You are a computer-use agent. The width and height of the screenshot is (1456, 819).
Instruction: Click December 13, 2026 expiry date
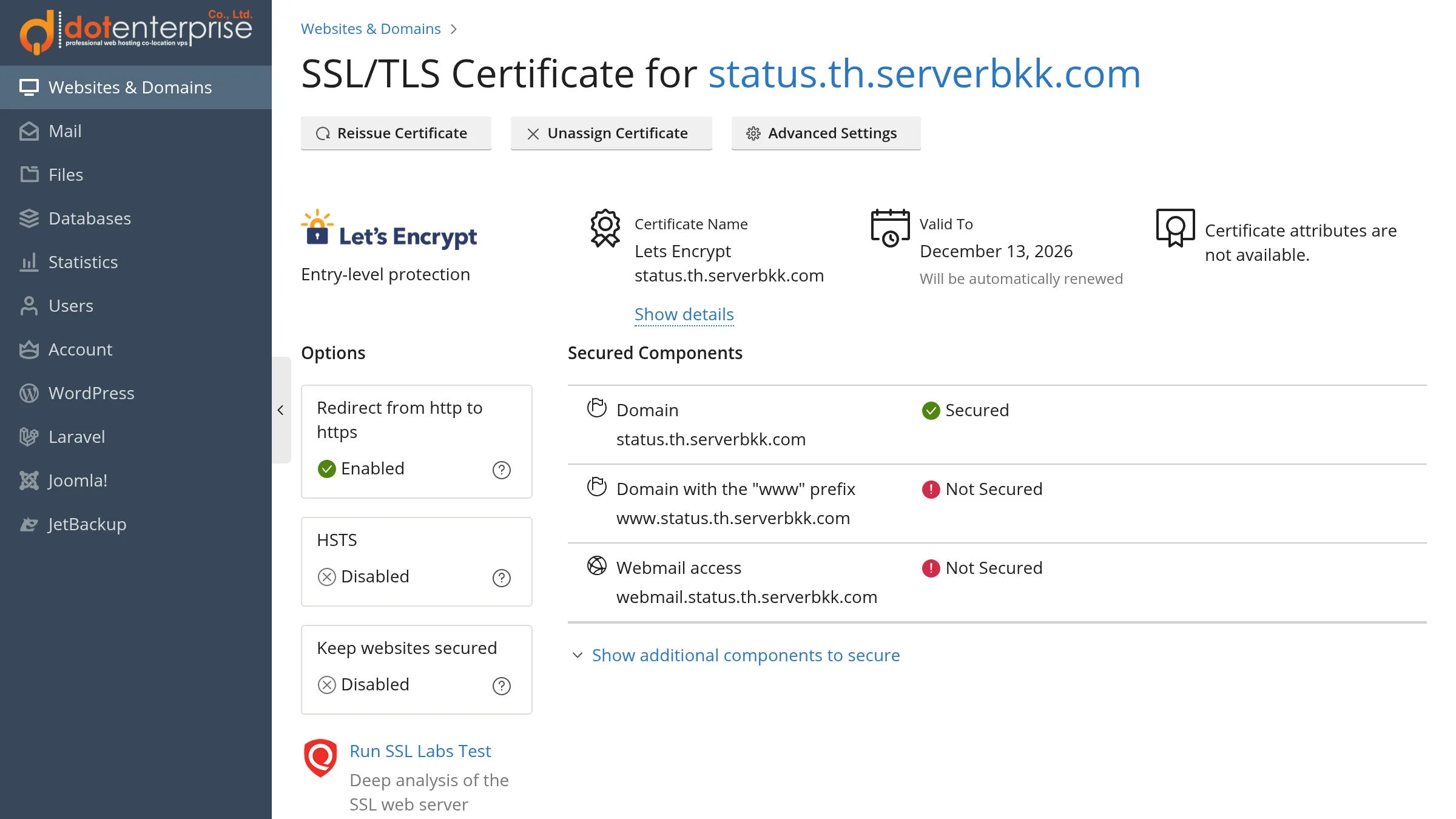click(x=996, y=251)
